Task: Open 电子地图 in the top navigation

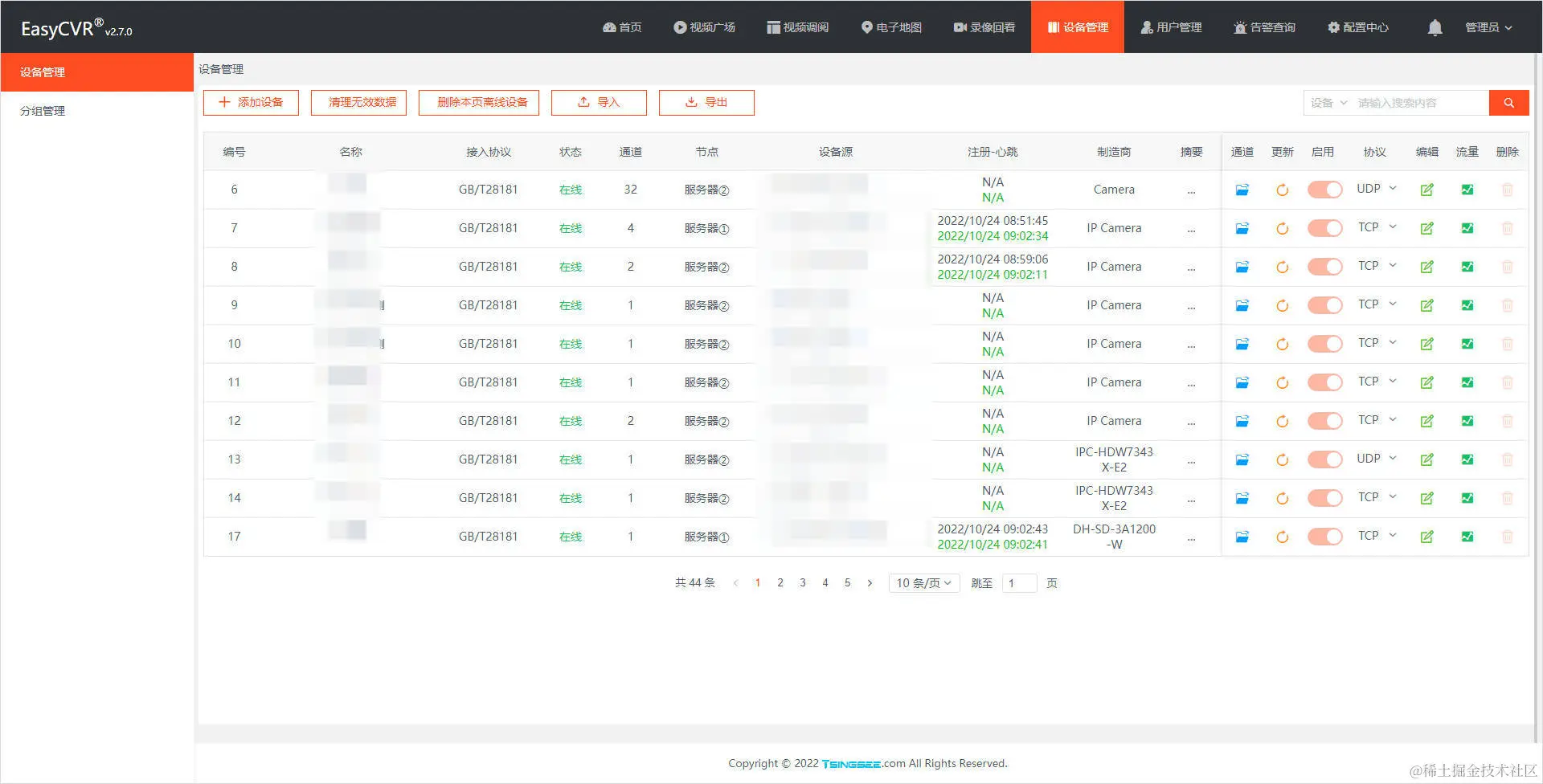Action: point(891,27)
